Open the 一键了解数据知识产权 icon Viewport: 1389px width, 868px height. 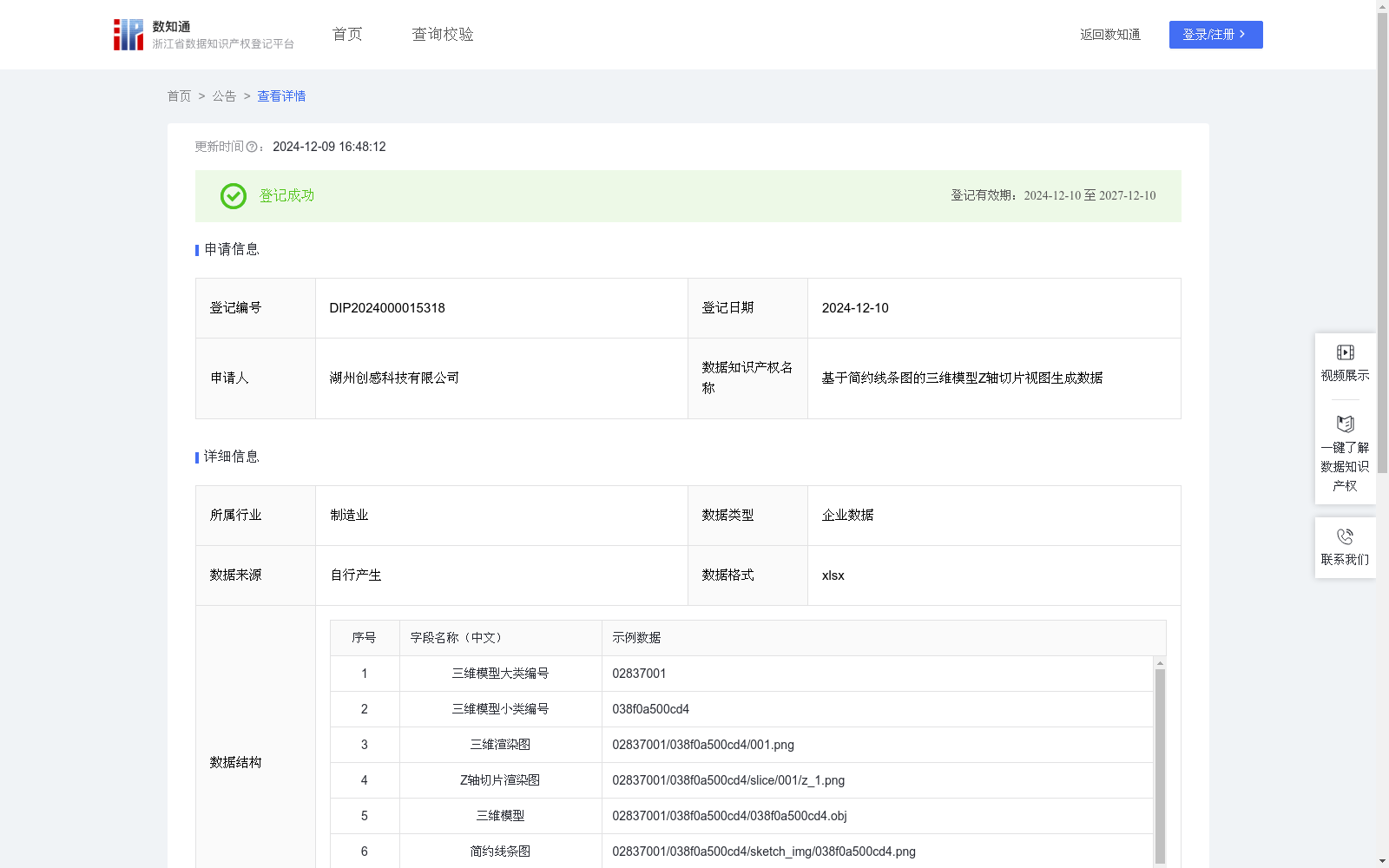click(1345, 424)
